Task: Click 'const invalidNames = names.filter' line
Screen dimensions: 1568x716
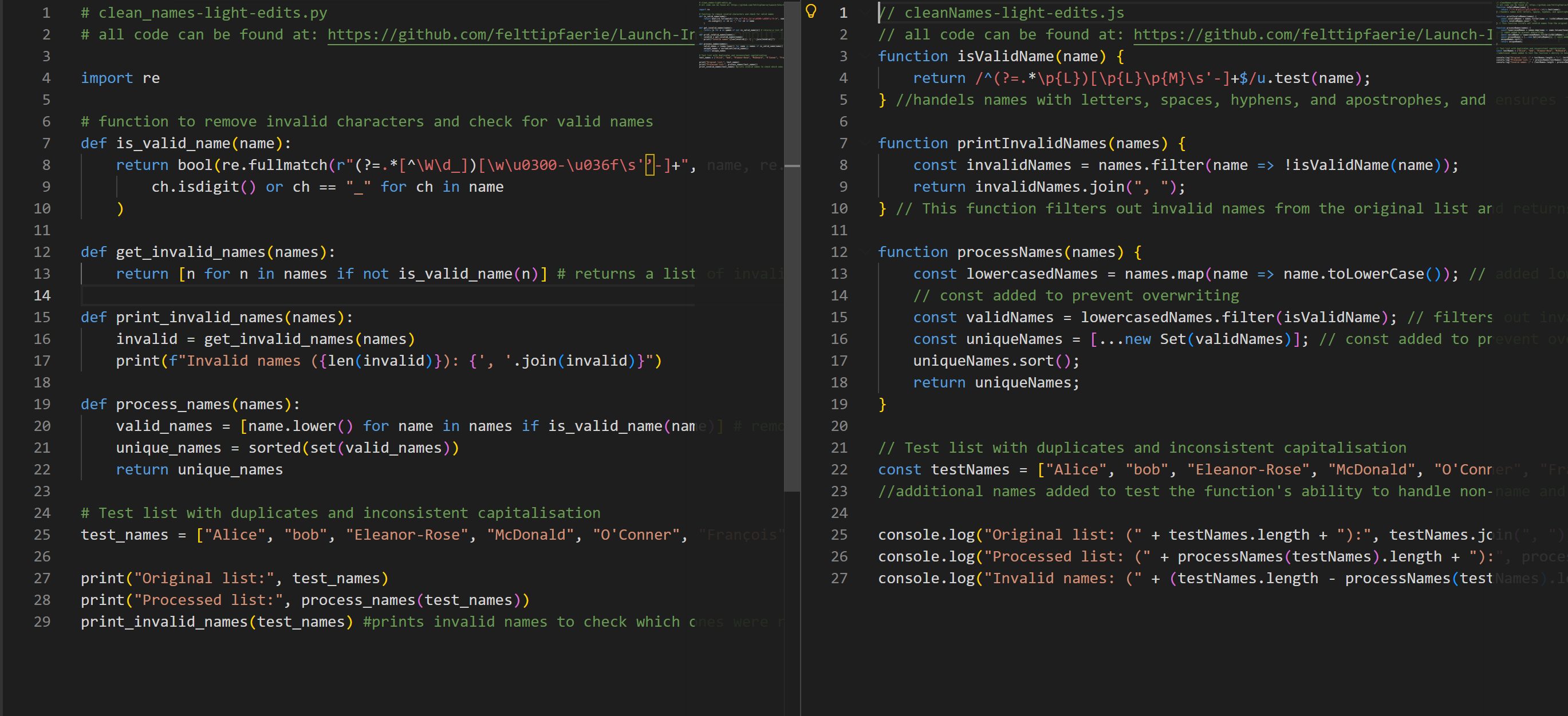Action: pos(1186,165)
